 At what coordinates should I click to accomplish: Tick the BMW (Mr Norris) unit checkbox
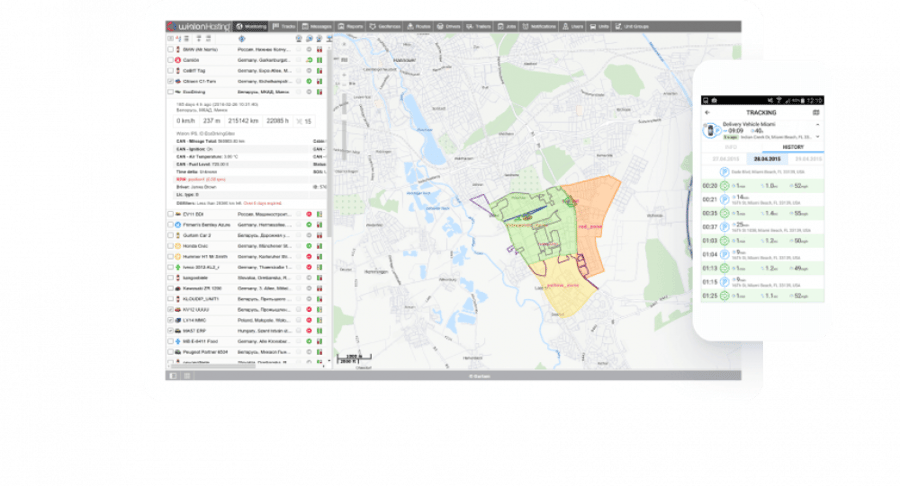point(170,49)
